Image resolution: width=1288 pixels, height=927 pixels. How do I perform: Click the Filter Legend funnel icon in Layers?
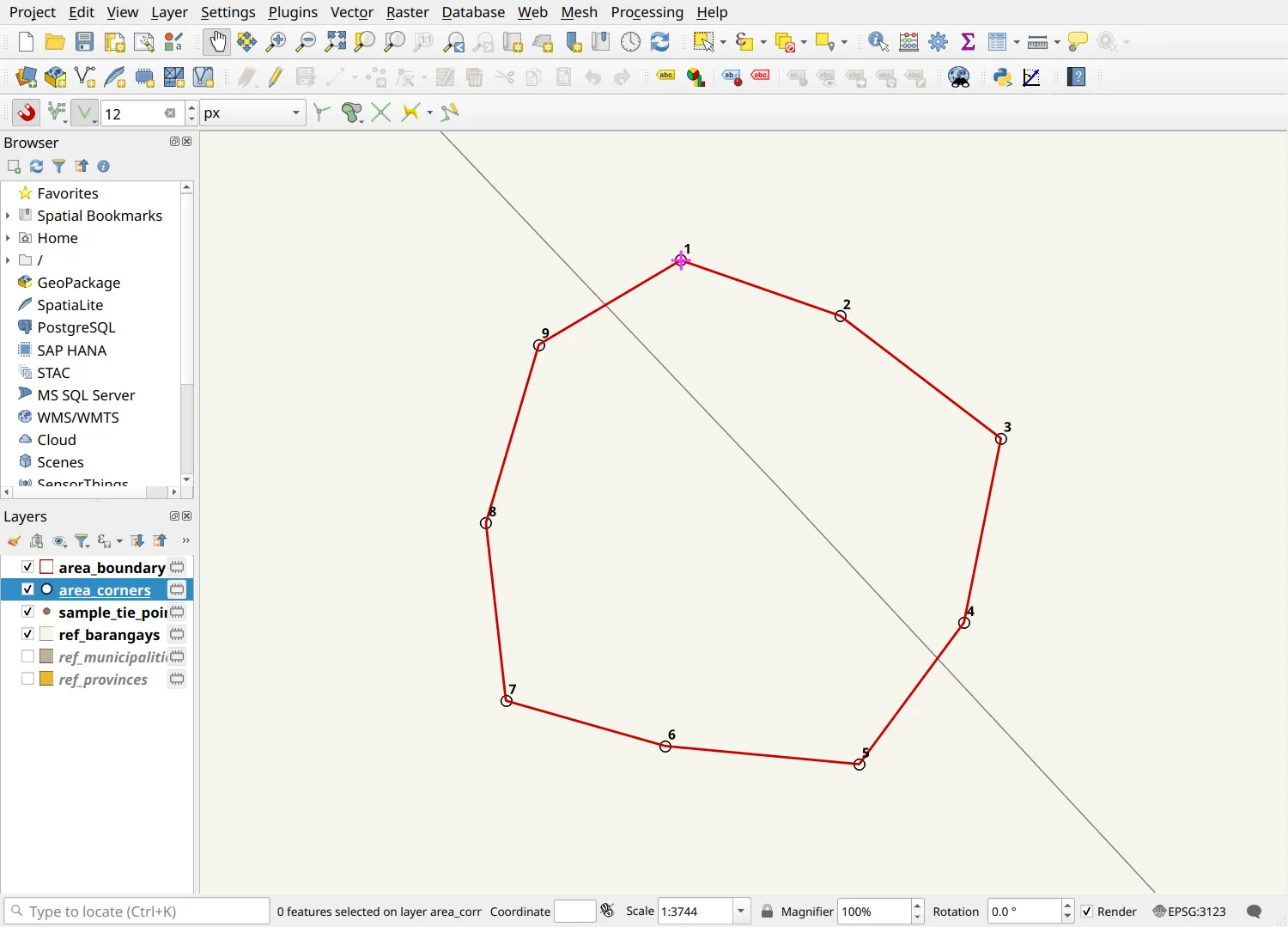(x=82, y=540)
